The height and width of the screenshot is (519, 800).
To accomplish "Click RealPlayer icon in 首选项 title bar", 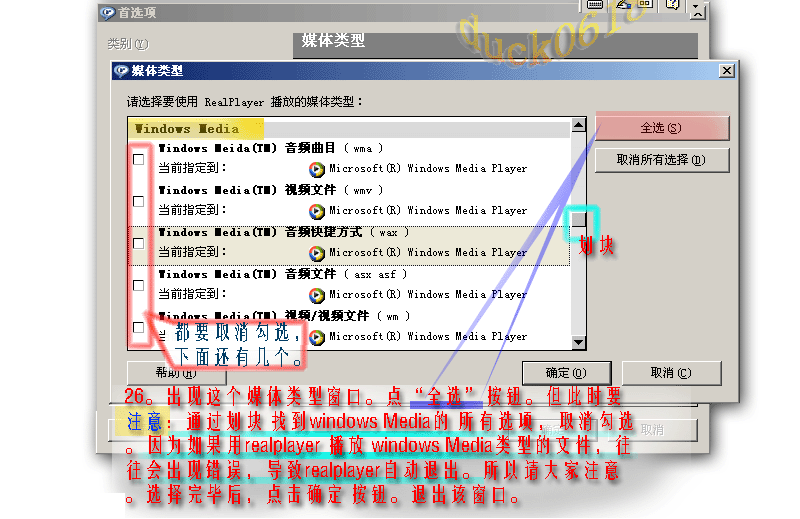I will 107,13.
